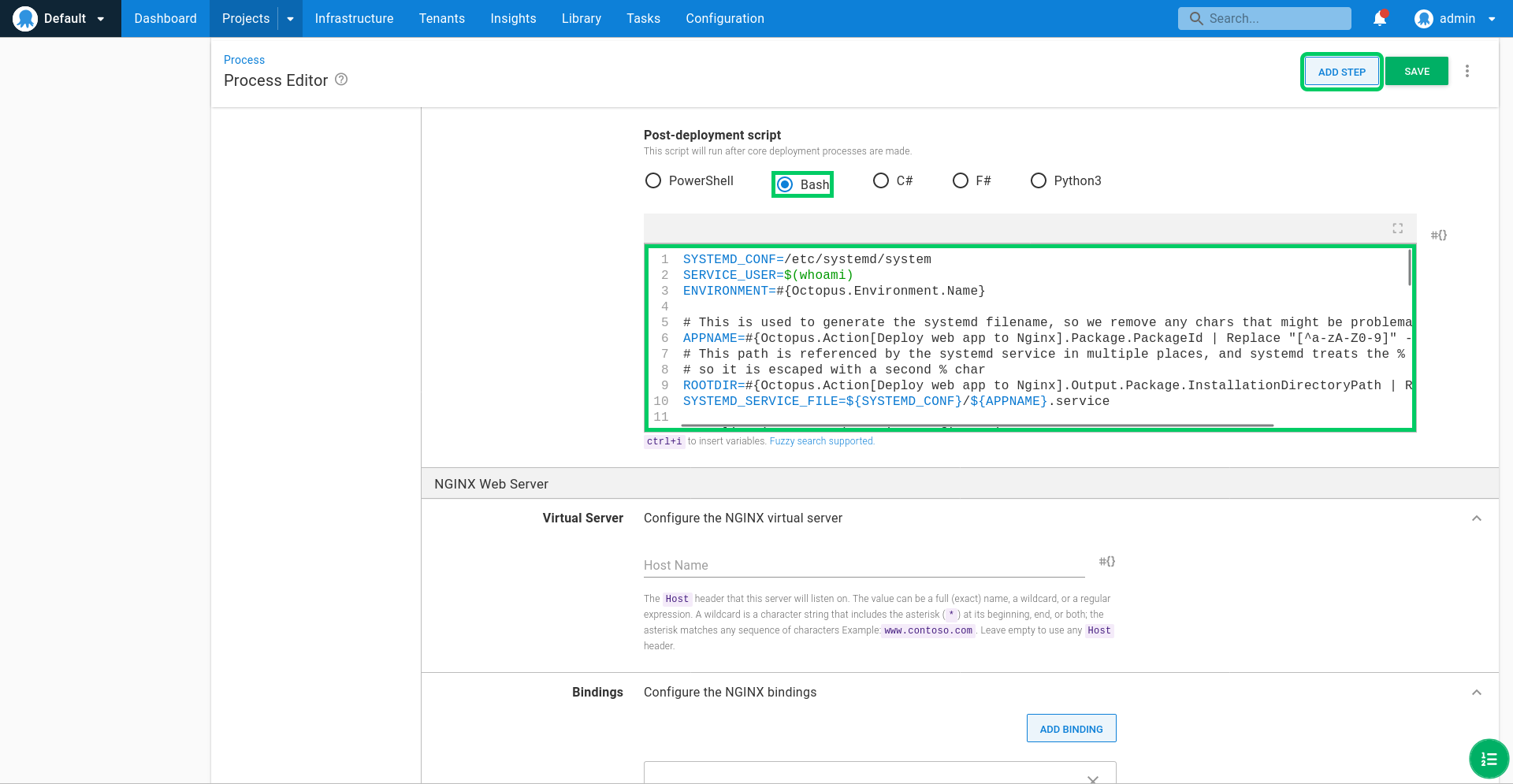Open the overflow menu next to Save
1513x784 pixels.
1467,71
